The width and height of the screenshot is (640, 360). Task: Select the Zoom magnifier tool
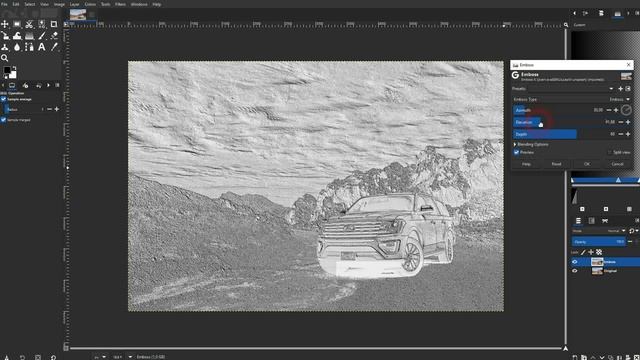pos(5,58)
